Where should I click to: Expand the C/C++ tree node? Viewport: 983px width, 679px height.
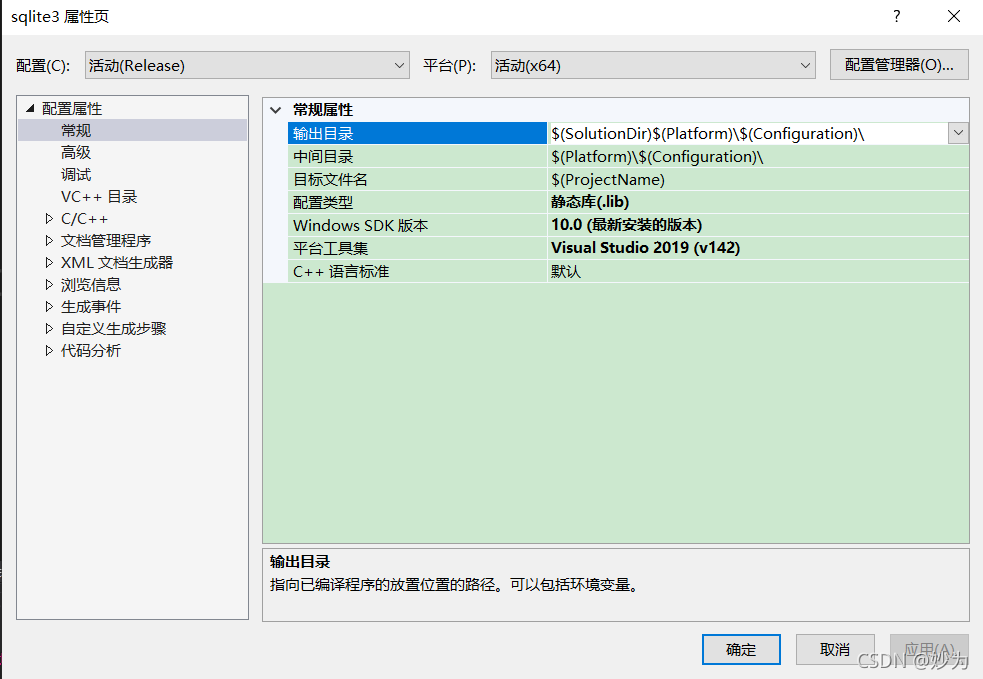(50, 219)
